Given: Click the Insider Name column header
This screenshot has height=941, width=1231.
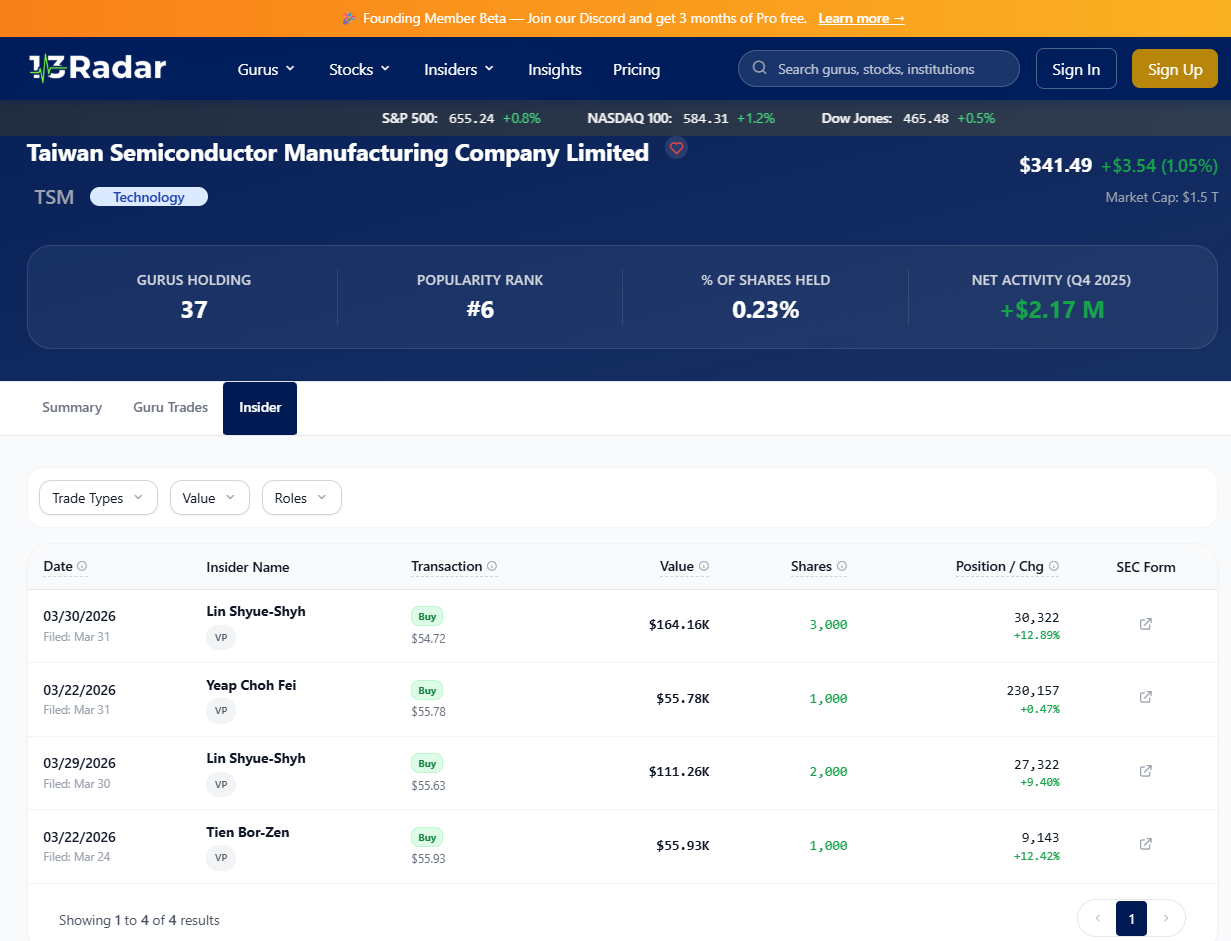Looking at the screenshot, I should [x=248, y=567].
